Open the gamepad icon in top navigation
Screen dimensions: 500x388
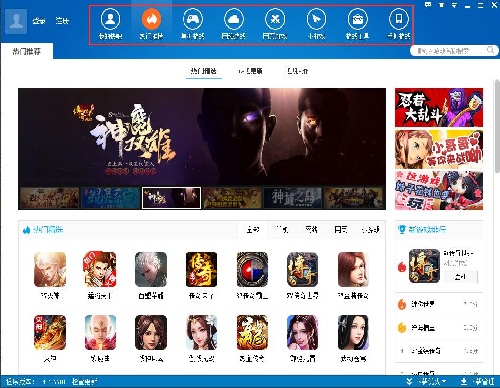tap(192, 19)
